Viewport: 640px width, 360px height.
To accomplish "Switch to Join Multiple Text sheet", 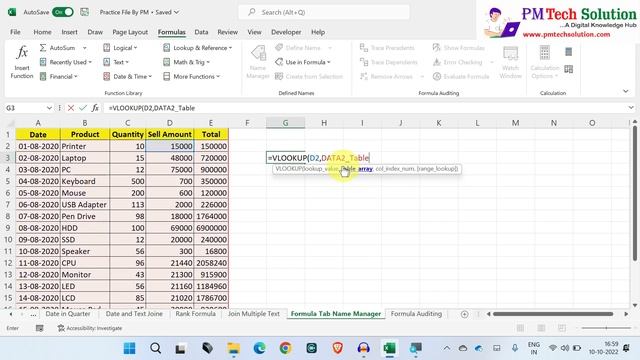I will 253,313.
